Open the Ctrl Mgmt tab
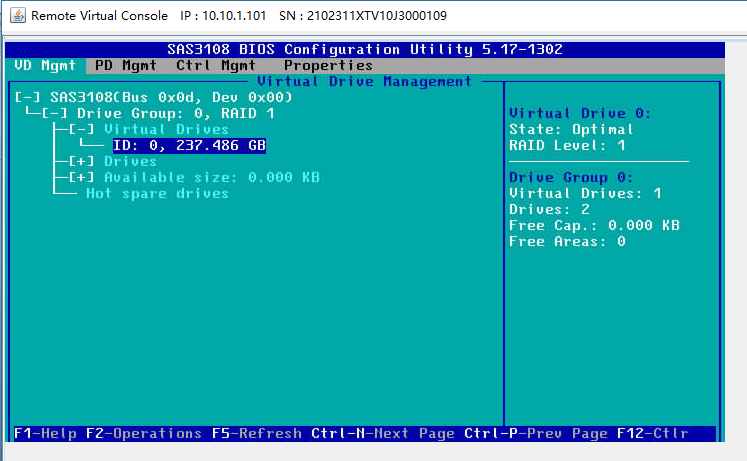The height and width of the screenshot is (461, 747). pyautogui.click(x=216, y=65)
